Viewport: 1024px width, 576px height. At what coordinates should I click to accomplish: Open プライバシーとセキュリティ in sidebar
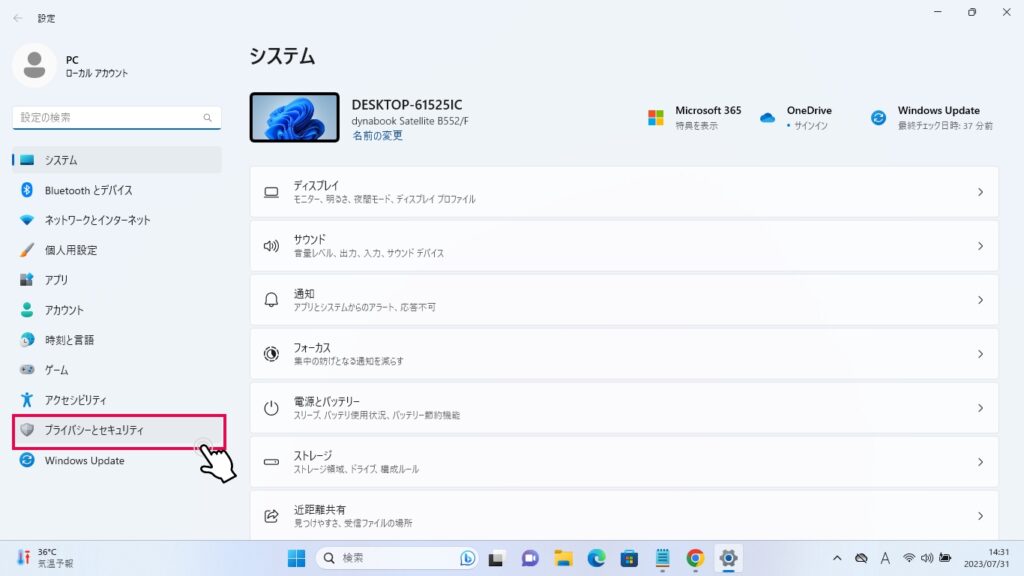94,430
